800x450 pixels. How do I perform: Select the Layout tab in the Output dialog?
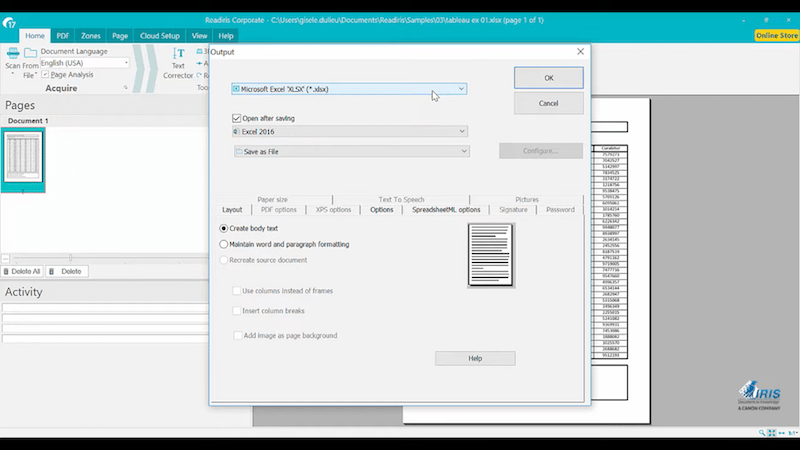click(232, 210)
